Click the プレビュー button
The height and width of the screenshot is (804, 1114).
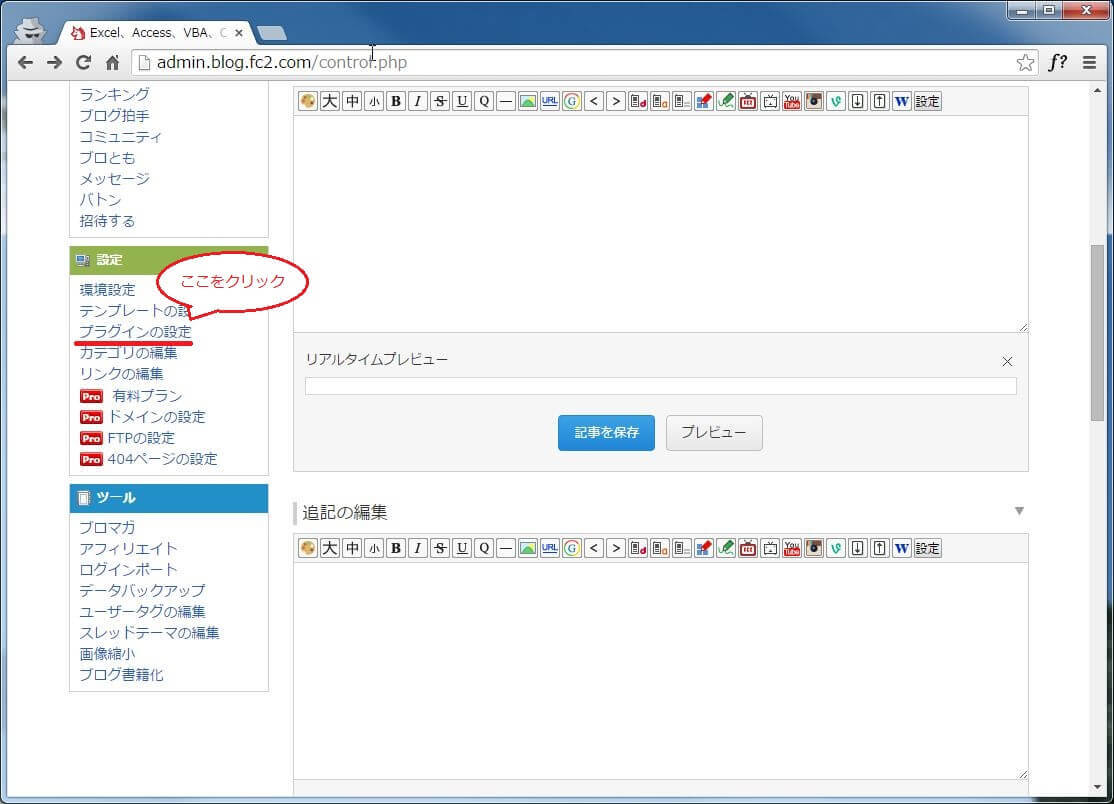[714, 433]
